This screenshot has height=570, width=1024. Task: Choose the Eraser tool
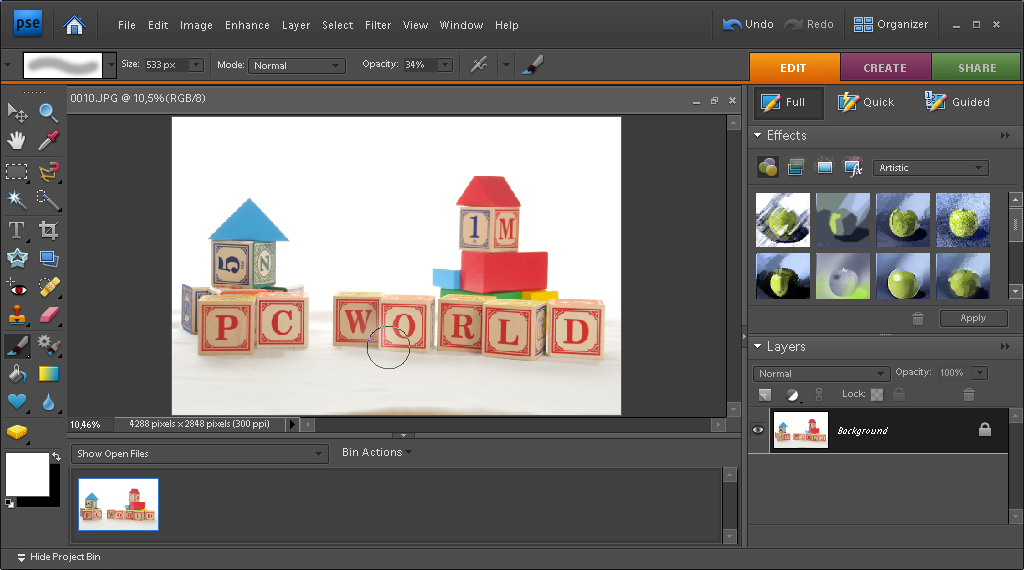[48, 316]
